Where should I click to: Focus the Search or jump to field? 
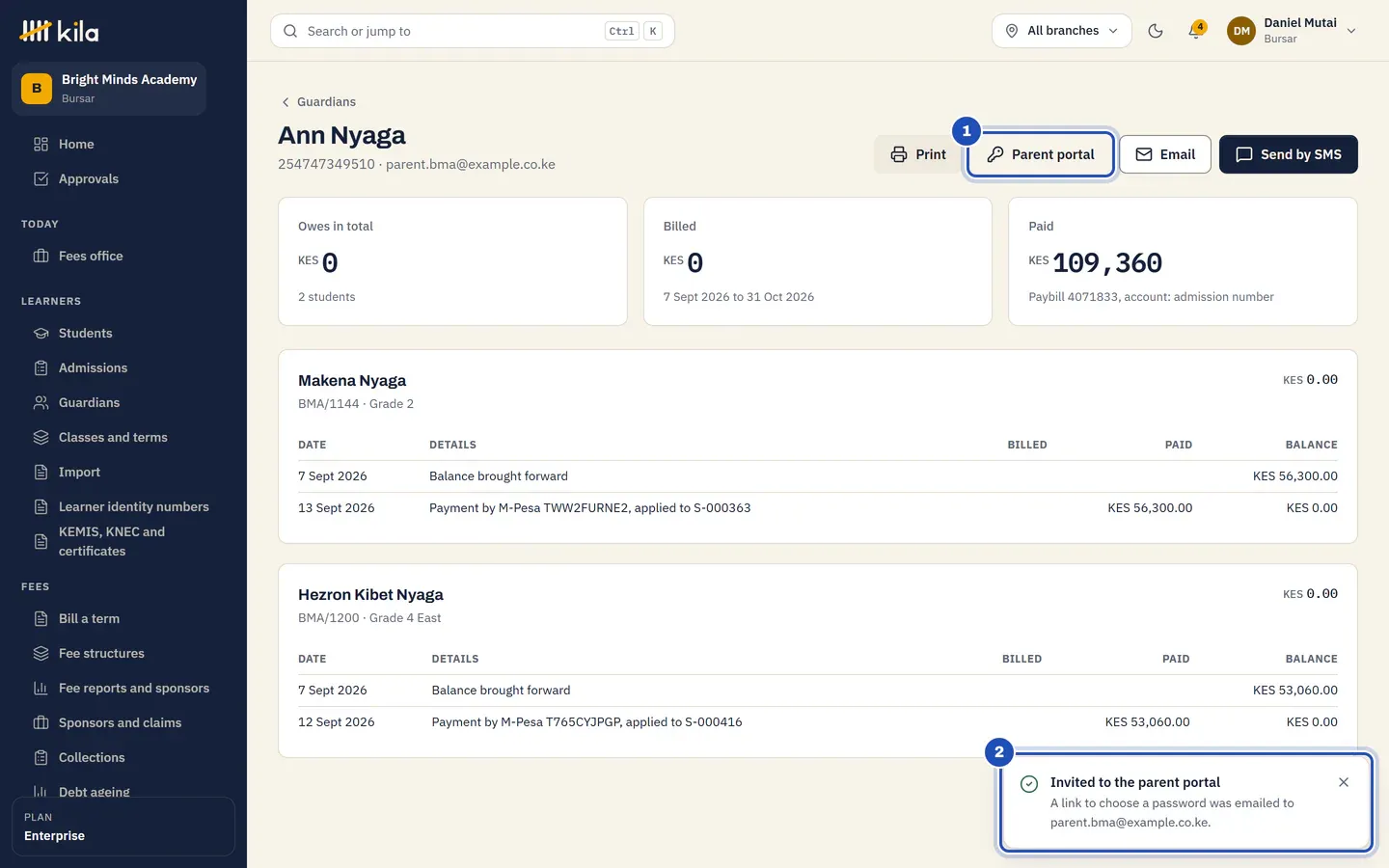coord(473,31)
